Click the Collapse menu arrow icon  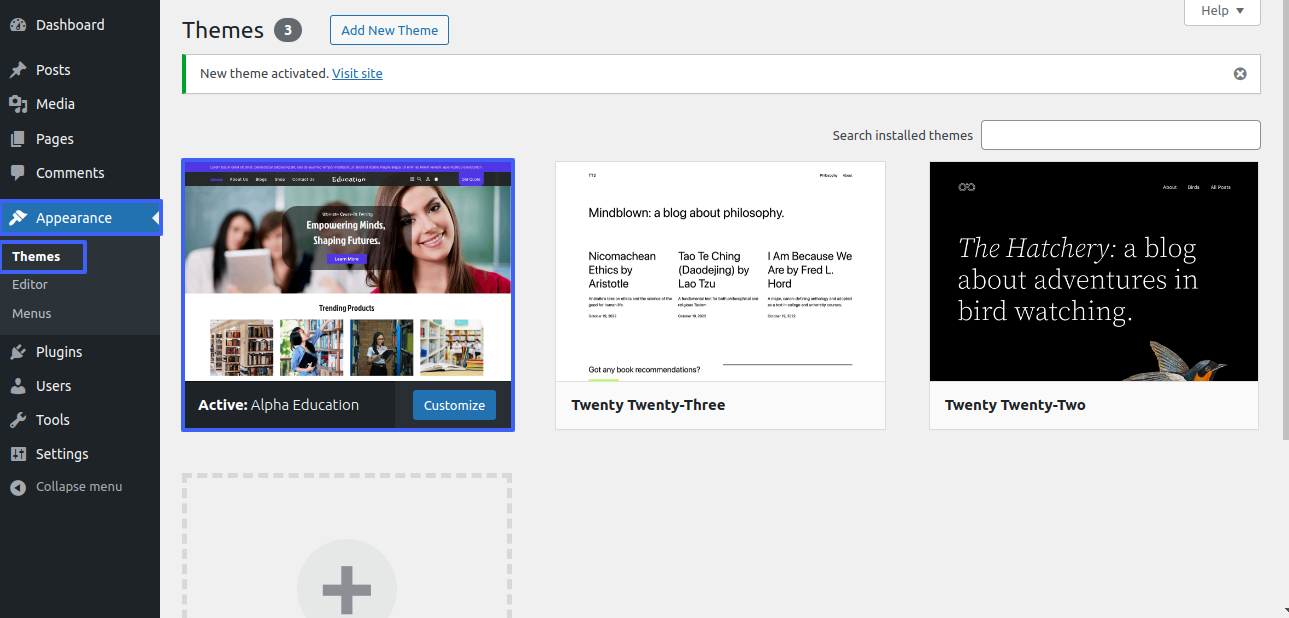point(18,487)
